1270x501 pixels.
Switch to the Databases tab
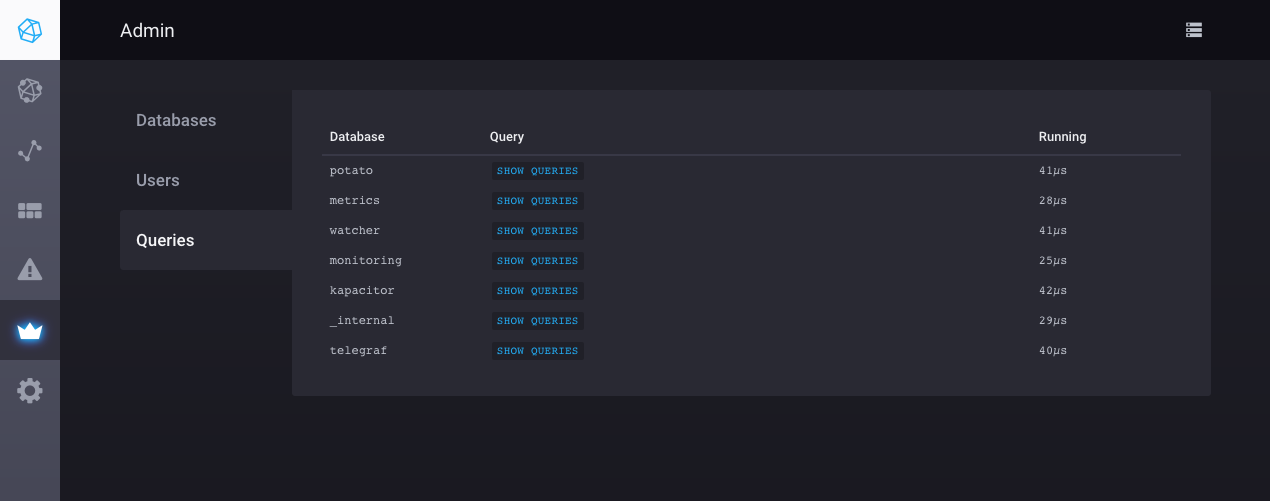[176, 120]
